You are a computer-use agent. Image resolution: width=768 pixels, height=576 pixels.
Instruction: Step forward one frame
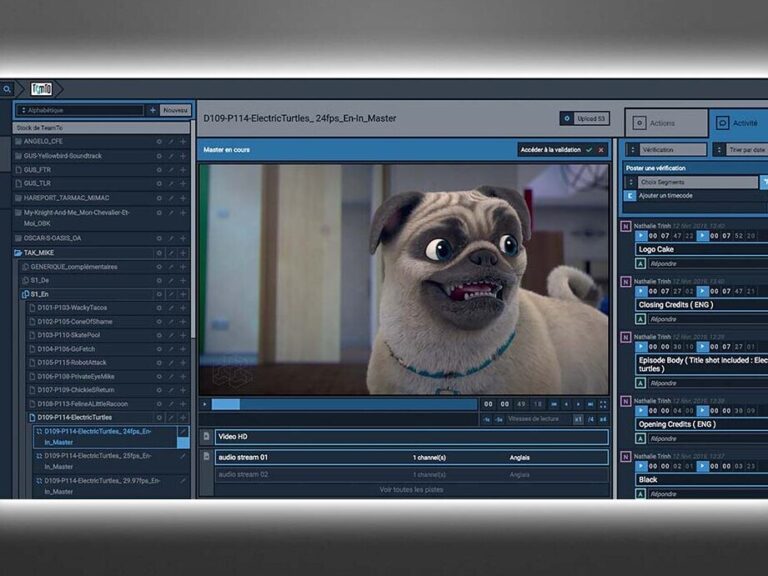(578, 405)
